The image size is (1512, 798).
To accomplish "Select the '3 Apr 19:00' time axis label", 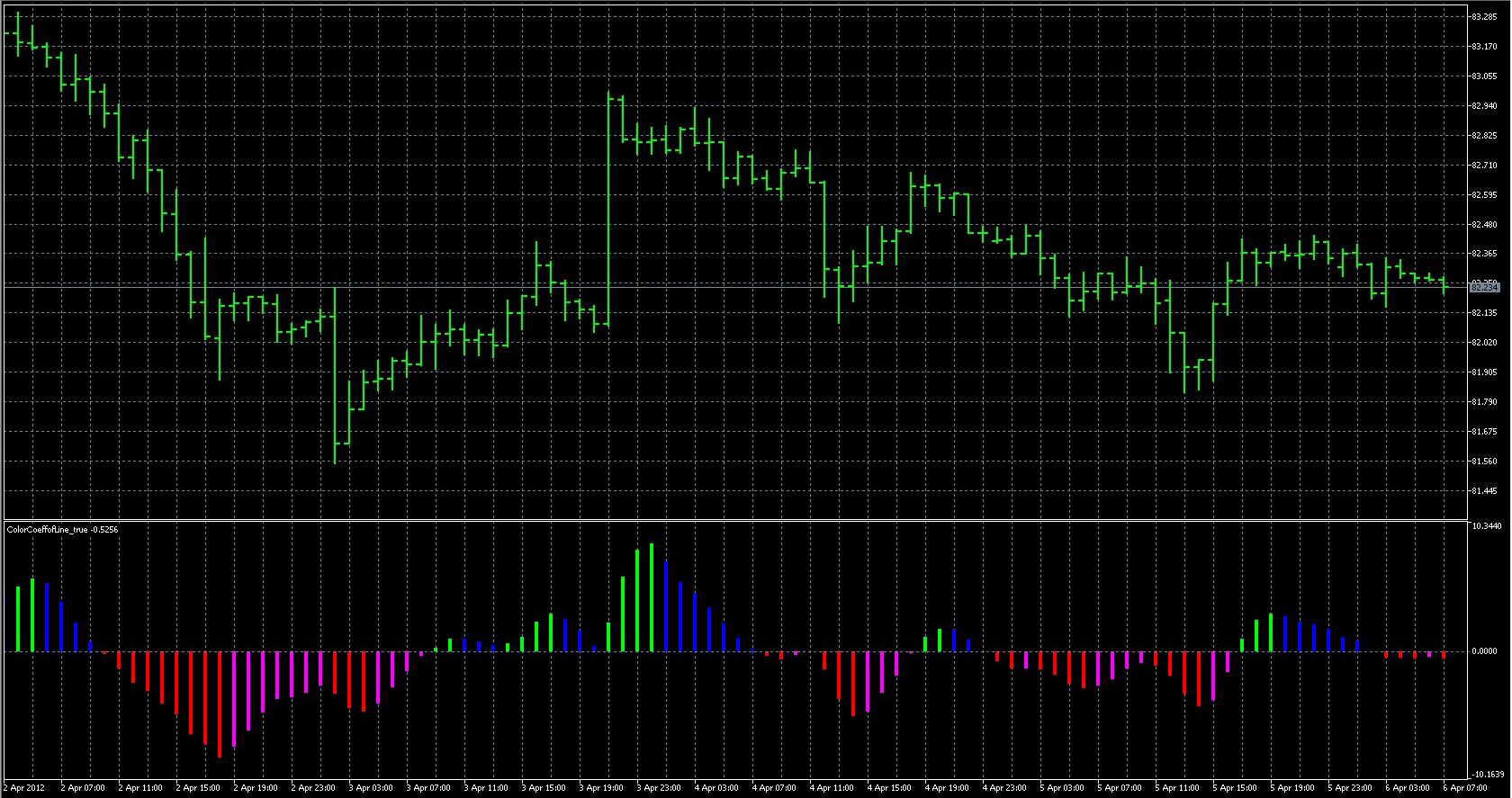I will click(x=601, y=788).
